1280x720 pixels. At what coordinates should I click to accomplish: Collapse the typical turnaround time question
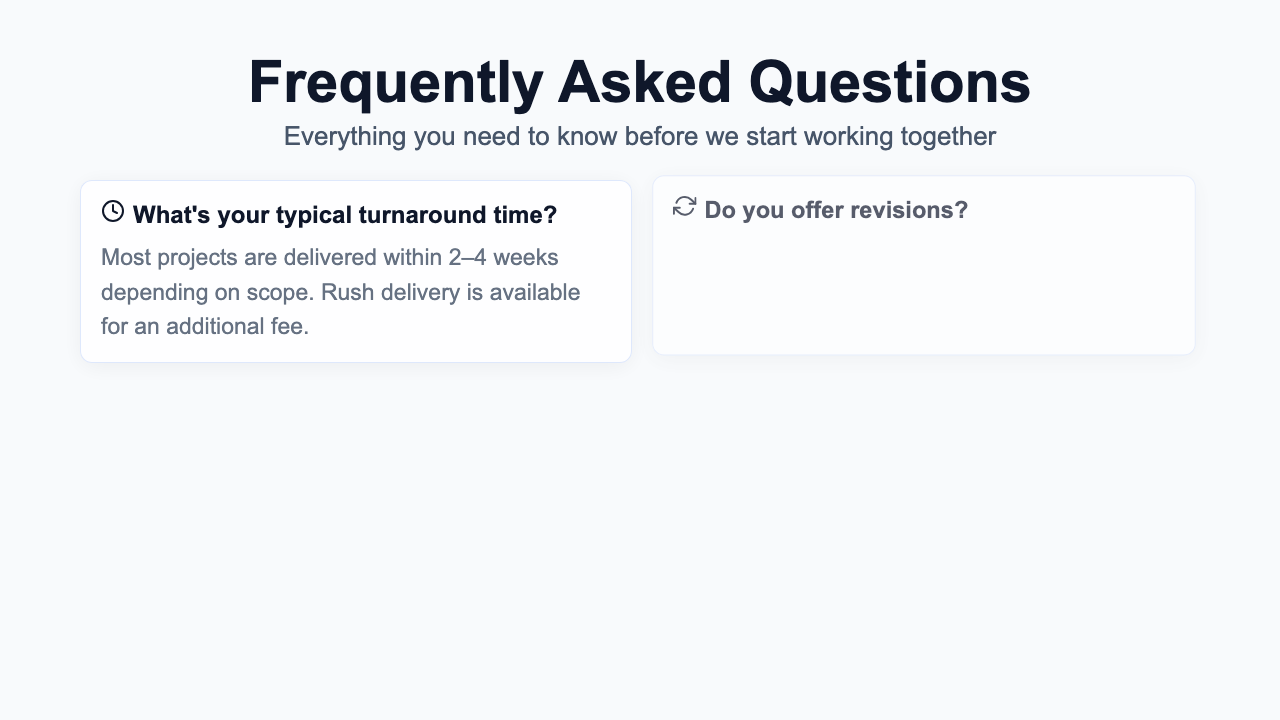(x=344, y=215)
